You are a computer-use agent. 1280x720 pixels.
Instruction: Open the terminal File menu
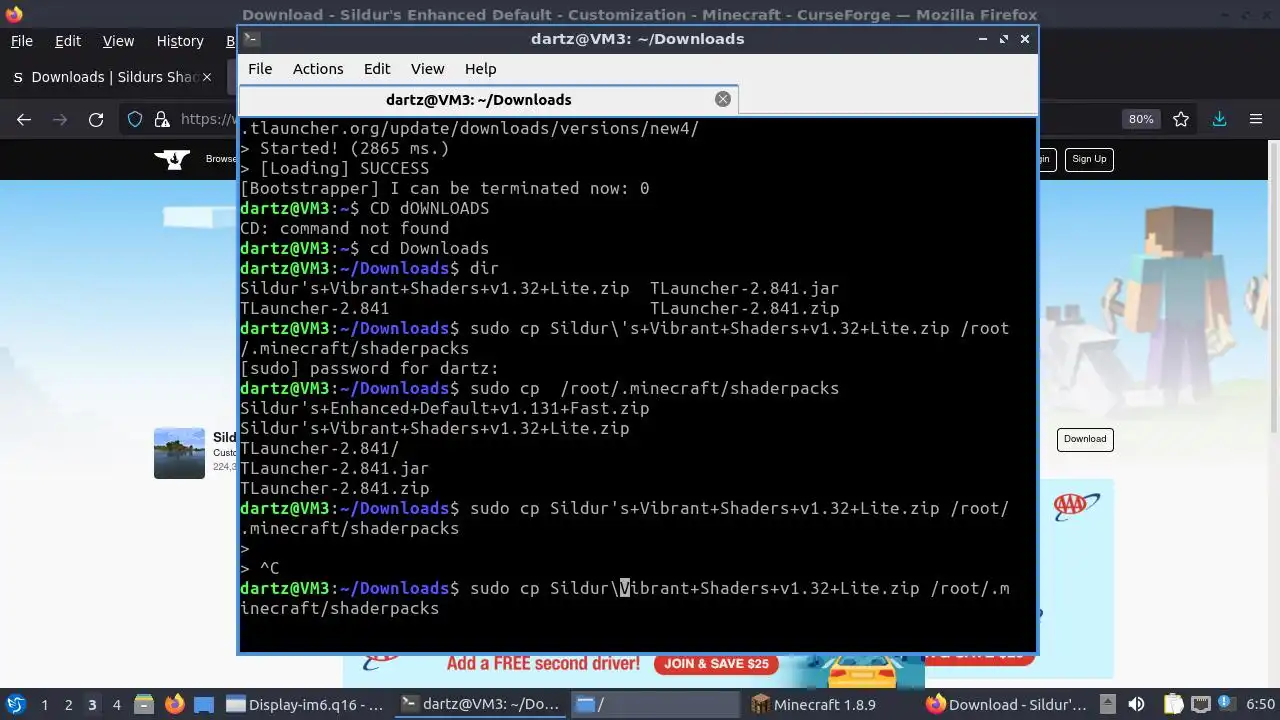tap(260, 69)
